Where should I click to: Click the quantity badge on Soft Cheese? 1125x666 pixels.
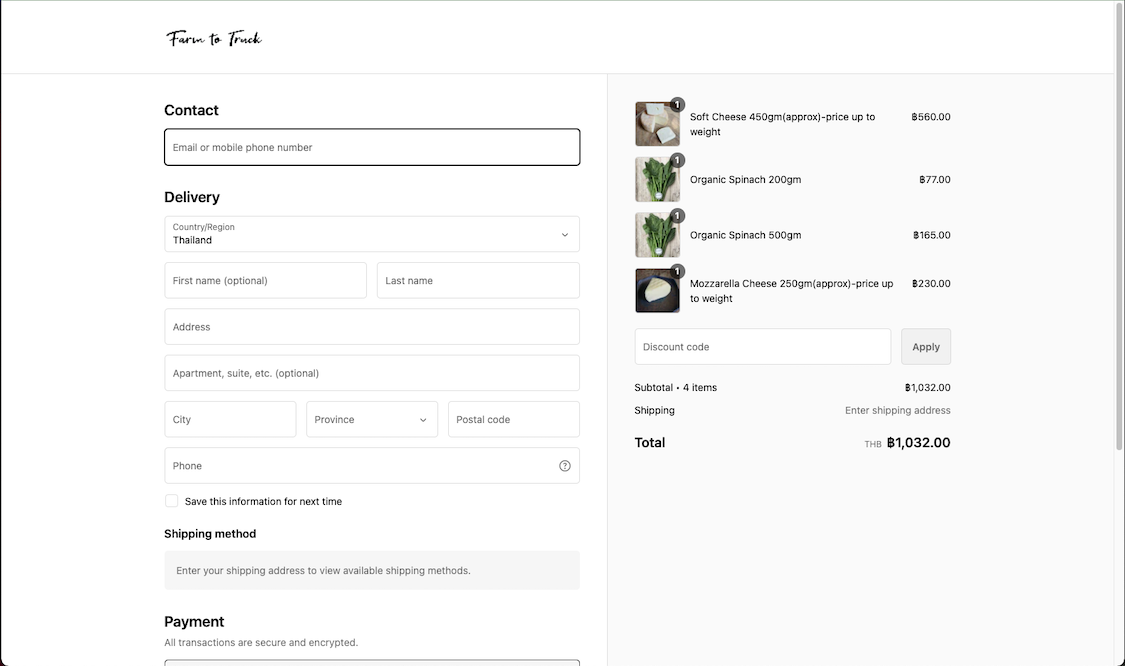[x=677, y=105]
